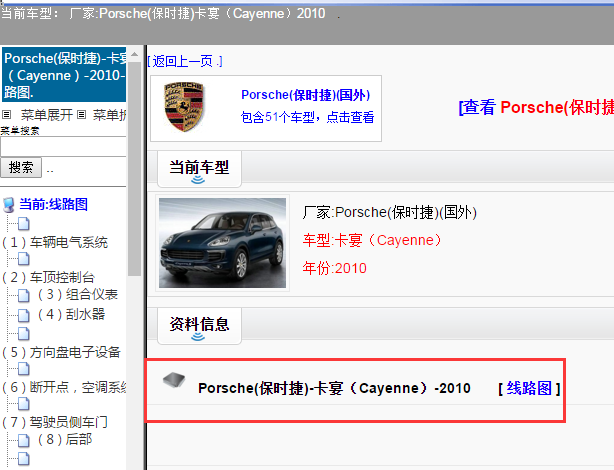Open Porsche(保时捷)(国外) brand link

pos(305,95)
